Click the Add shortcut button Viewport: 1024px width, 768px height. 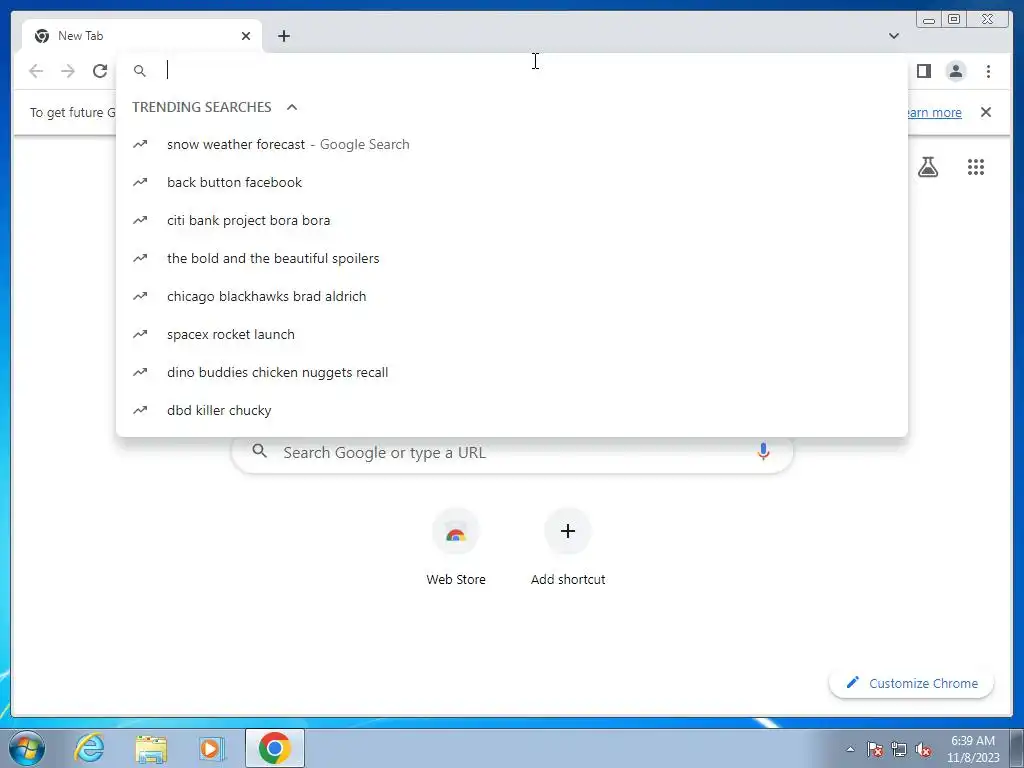click(x=568, y=548)
